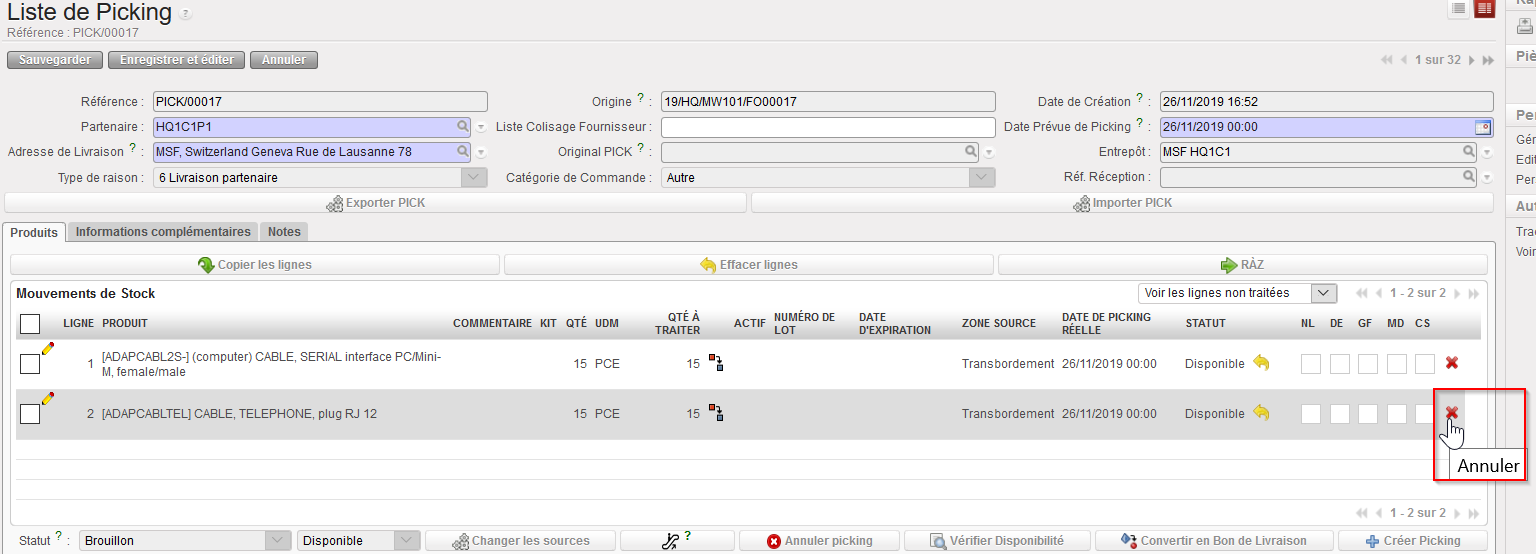Screen dimensions: 1536x554
Task: Edit line 2 with the pencil icon
Action: pyautogui.click(x=47, y=398)
